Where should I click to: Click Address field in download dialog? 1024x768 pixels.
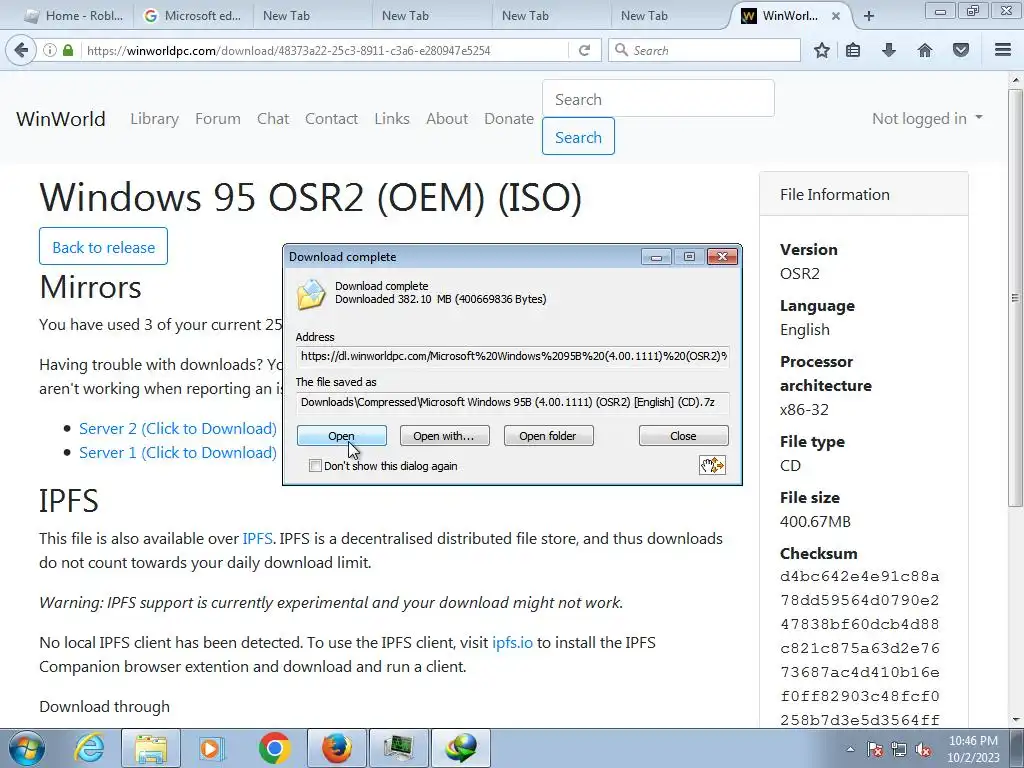click(x=513, y=357)
